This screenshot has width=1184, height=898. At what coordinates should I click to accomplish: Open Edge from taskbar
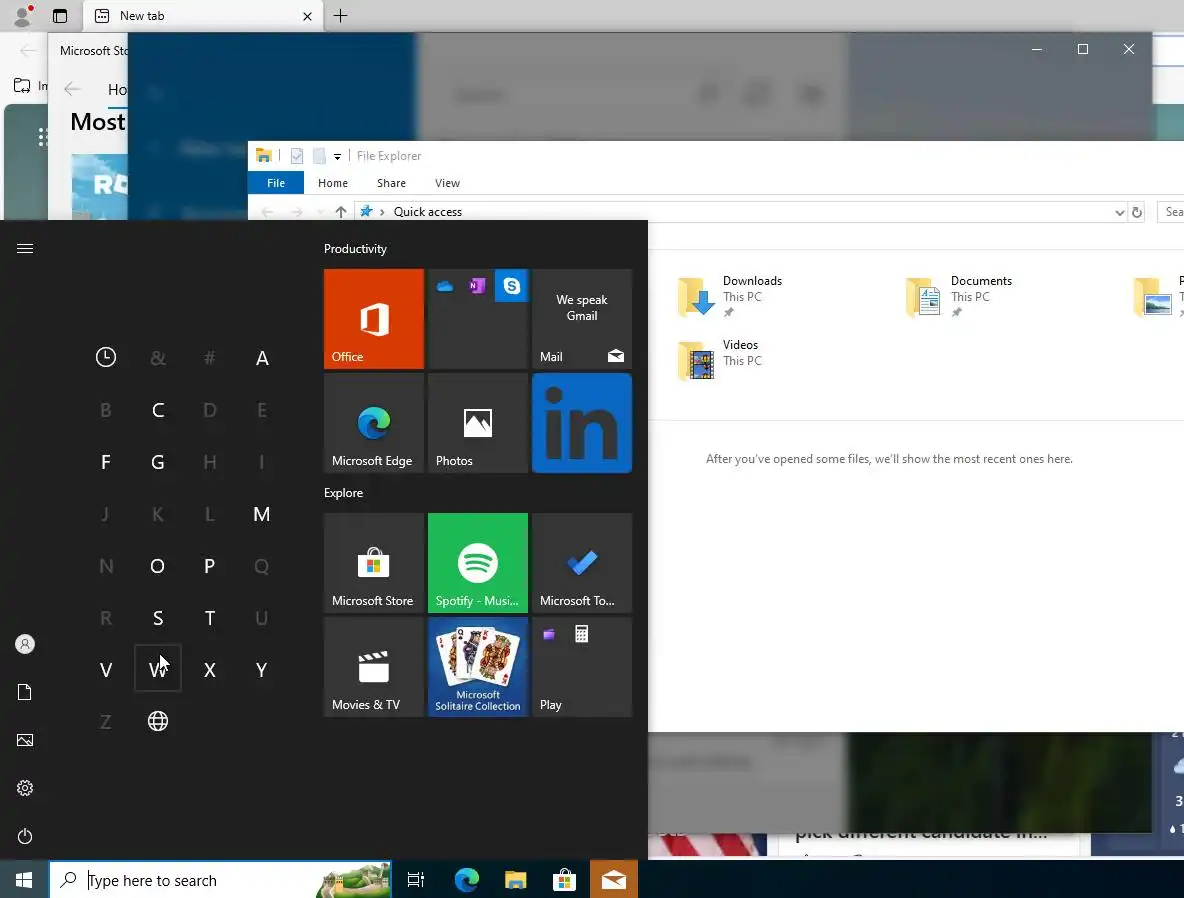(x=467, y=880)
